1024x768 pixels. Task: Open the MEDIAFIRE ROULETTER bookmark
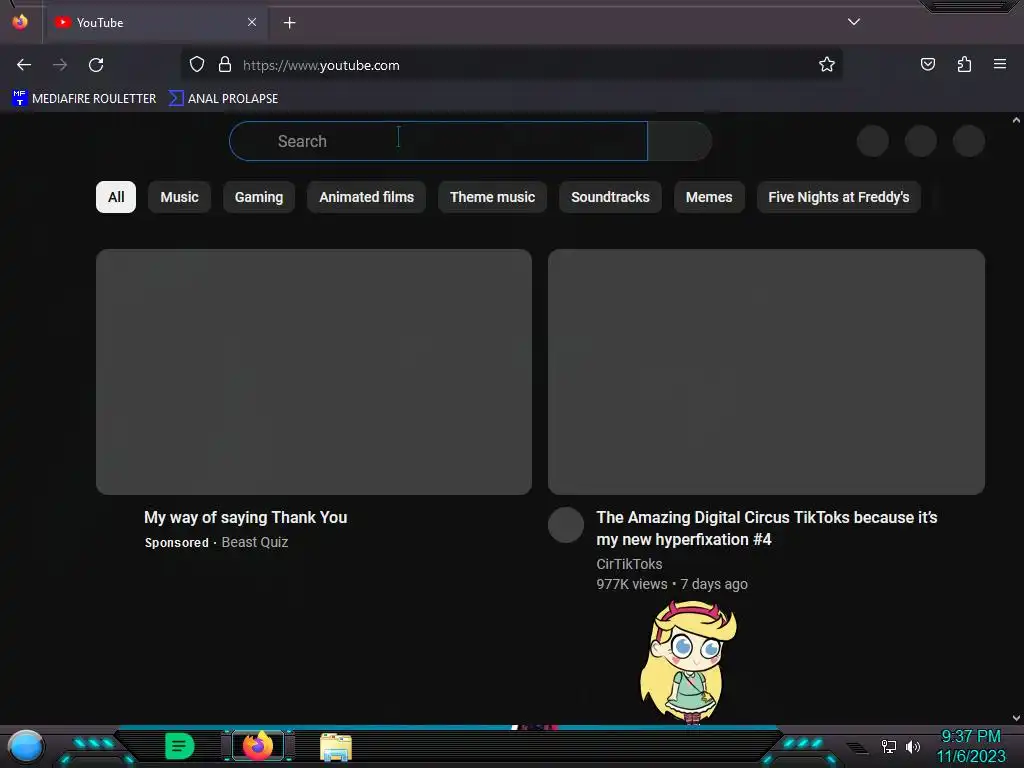pos(84,99)
